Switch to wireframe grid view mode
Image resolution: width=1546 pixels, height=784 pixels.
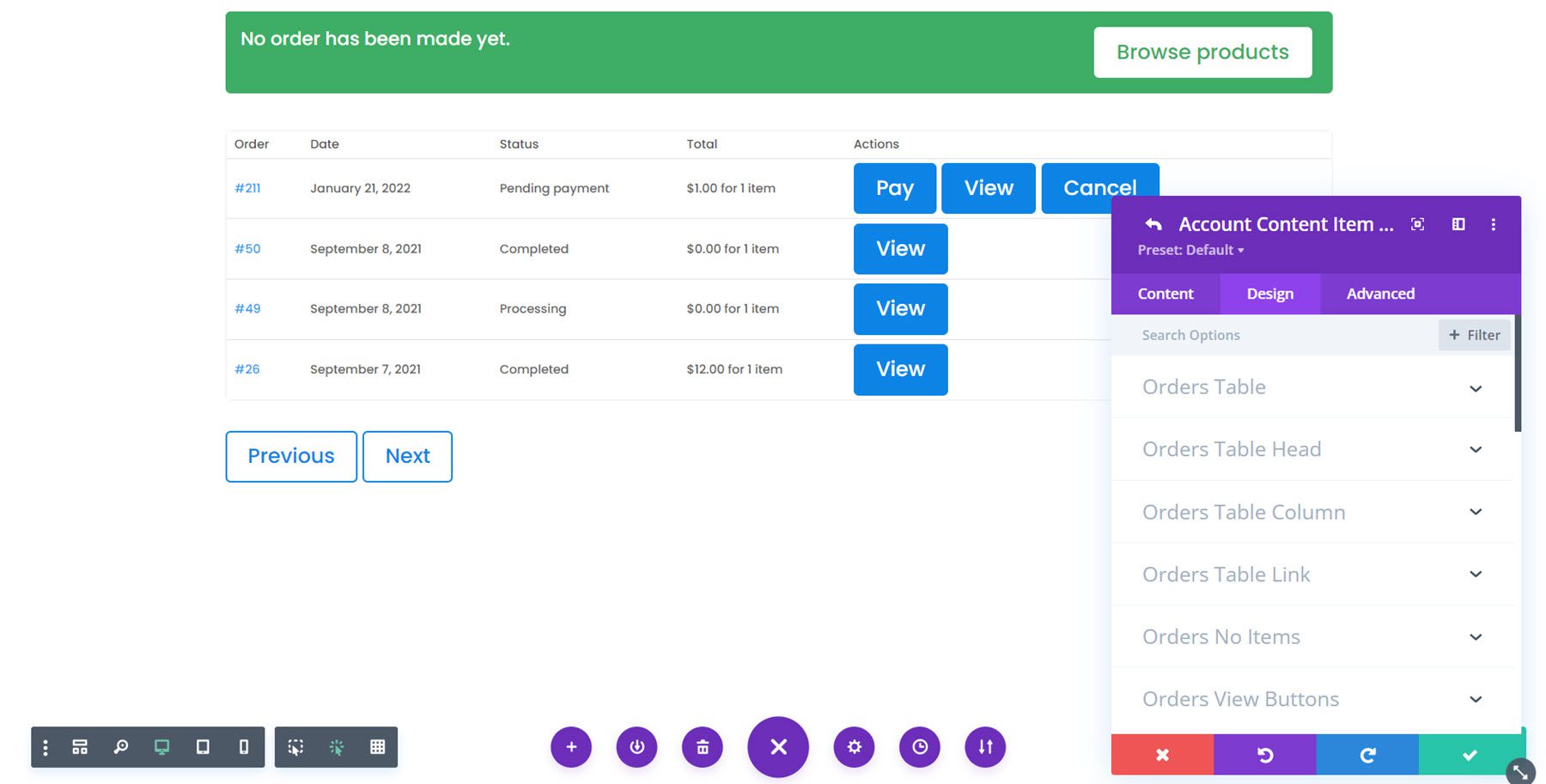point(377,747)
